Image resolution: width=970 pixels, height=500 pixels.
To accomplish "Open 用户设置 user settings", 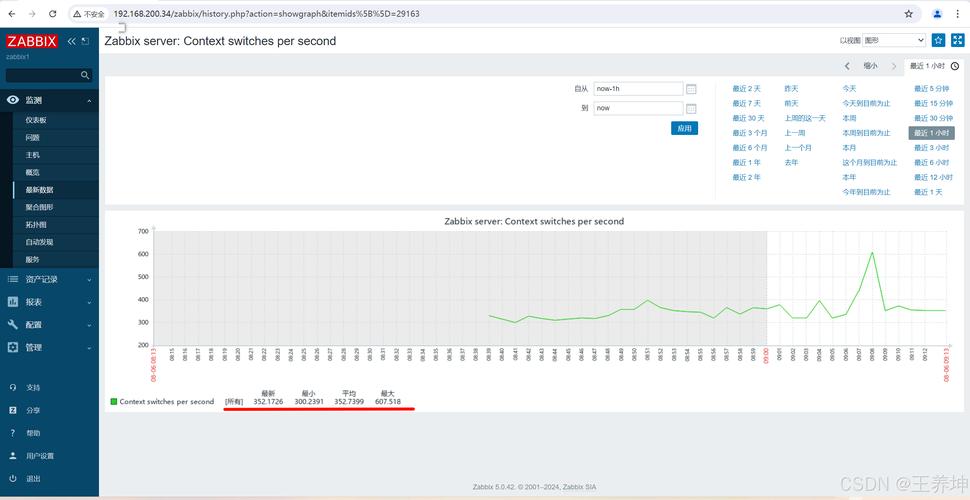I will click(x=40, y=456).
